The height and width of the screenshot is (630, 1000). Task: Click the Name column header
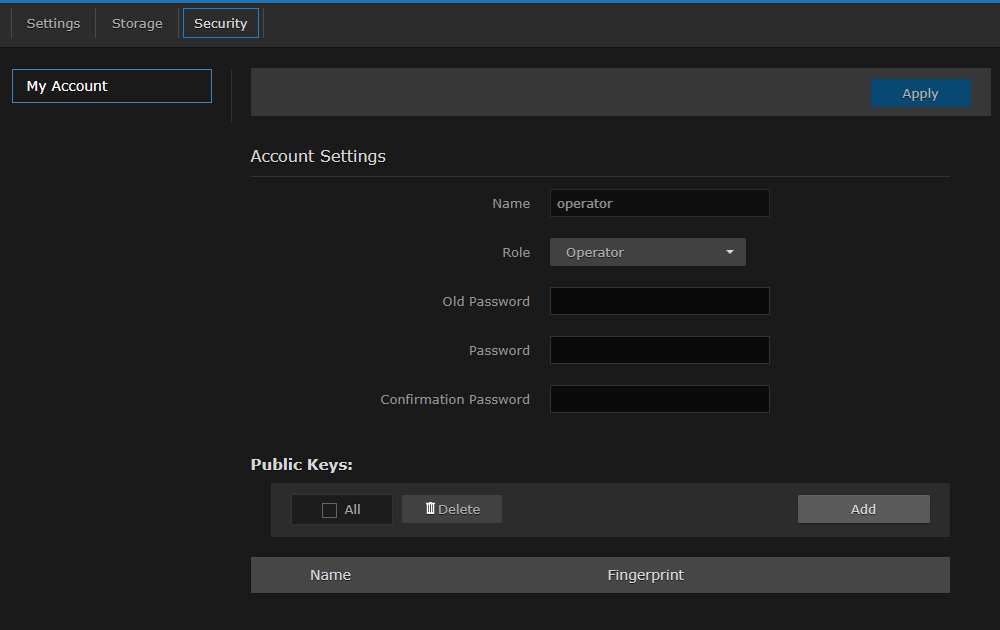coord(330,575)
